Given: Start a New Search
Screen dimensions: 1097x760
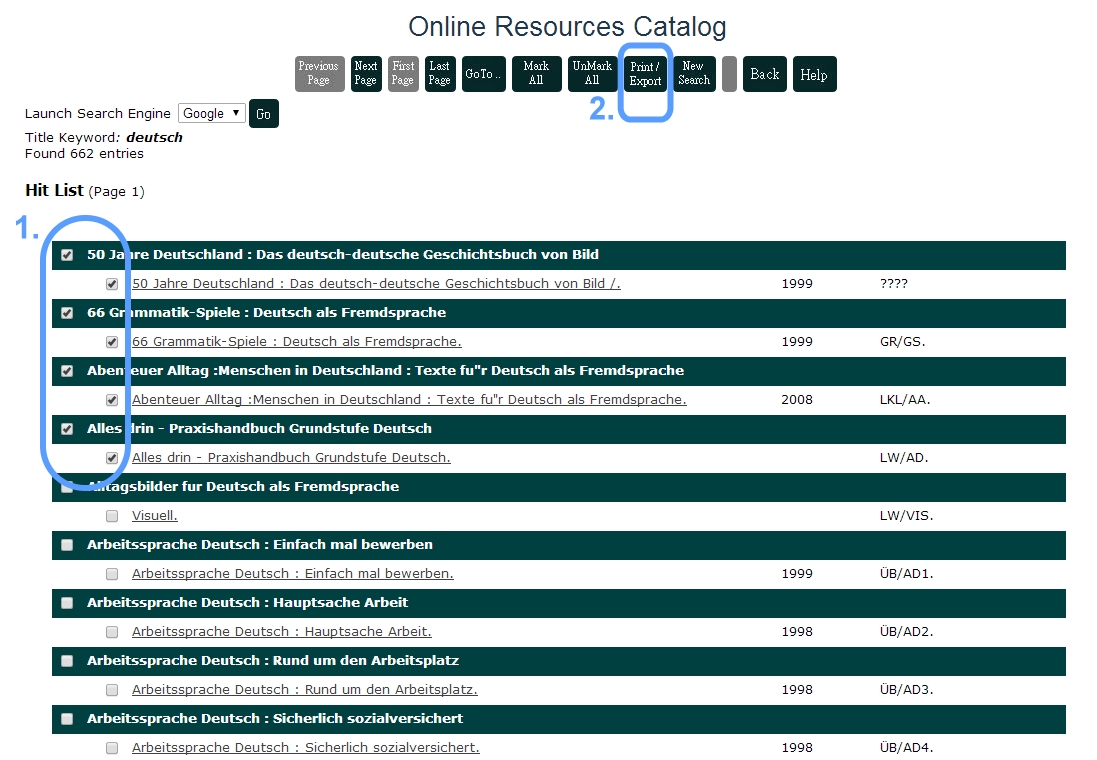Looking at the screenshot, I should [x=694, y=74].
